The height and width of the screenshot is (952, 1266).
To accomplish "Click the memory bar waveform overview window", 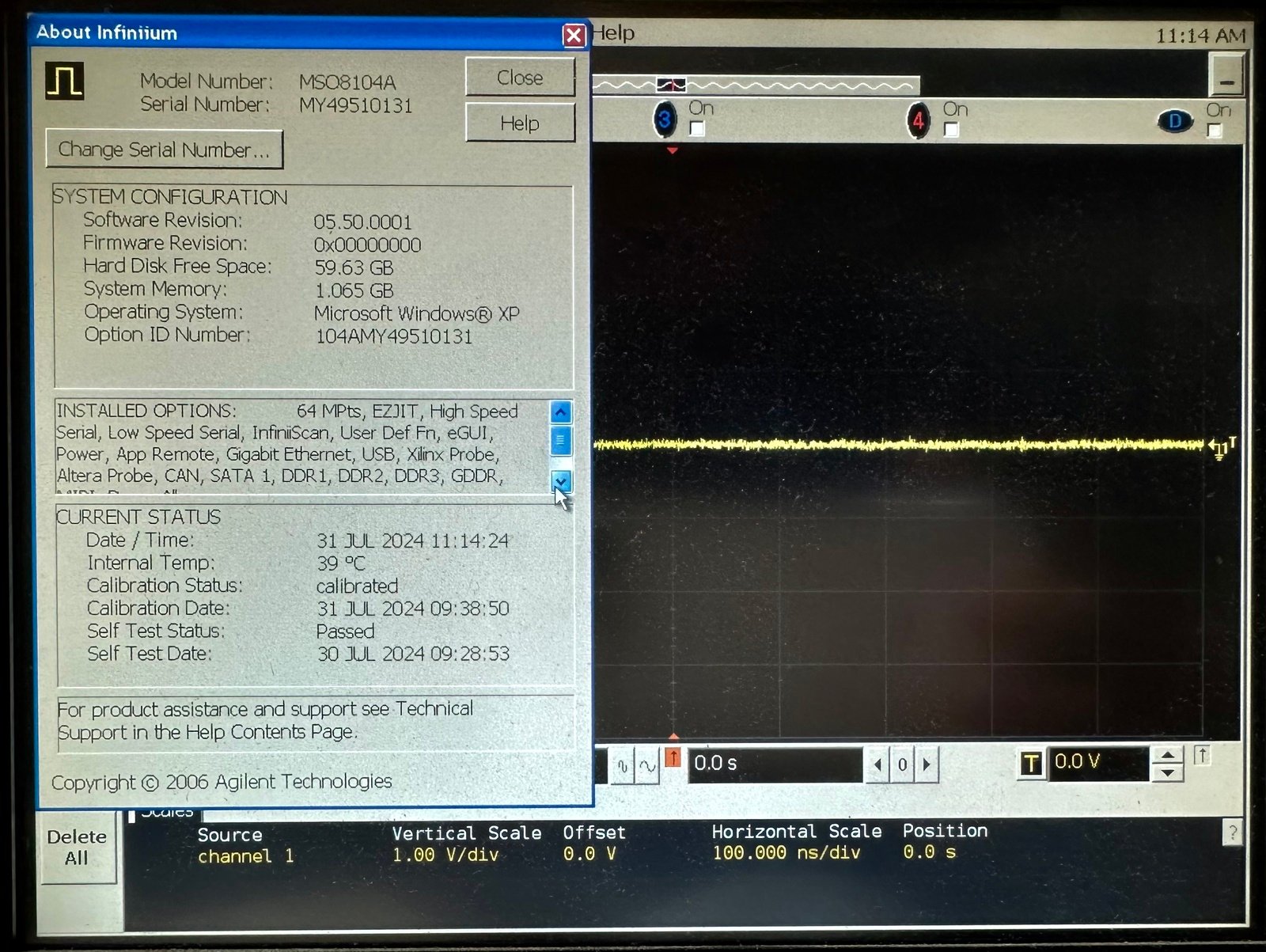I will [x=671, y=85].
